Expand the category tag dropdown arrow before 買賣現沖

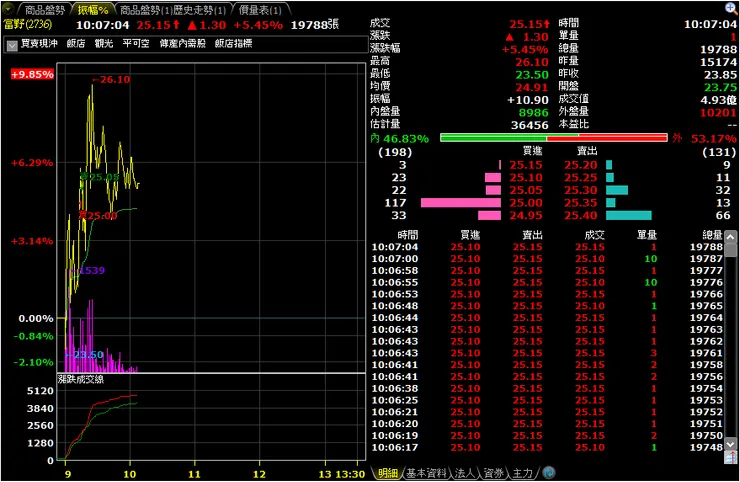click(12, 45)
